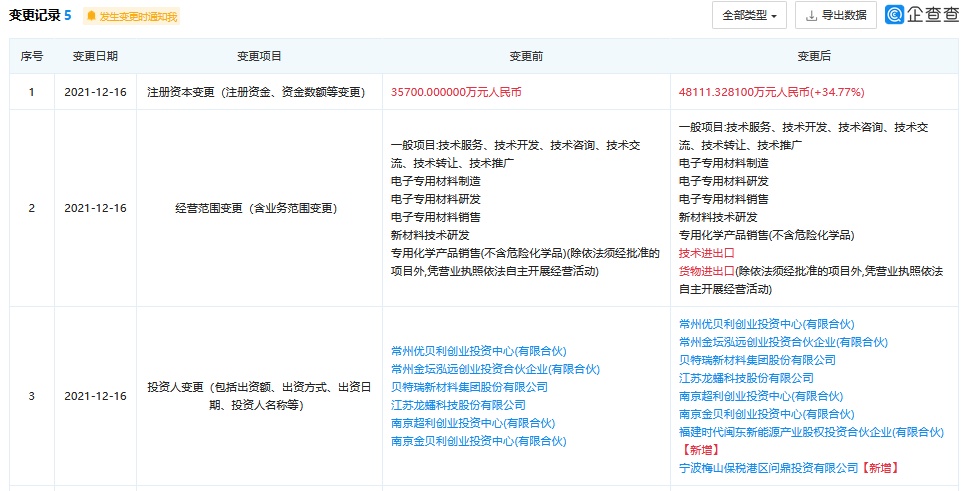This screenshot has width=964, height=491.
Task: Click the date 2021-12-16 in row 3
Action: click(95, 396)
